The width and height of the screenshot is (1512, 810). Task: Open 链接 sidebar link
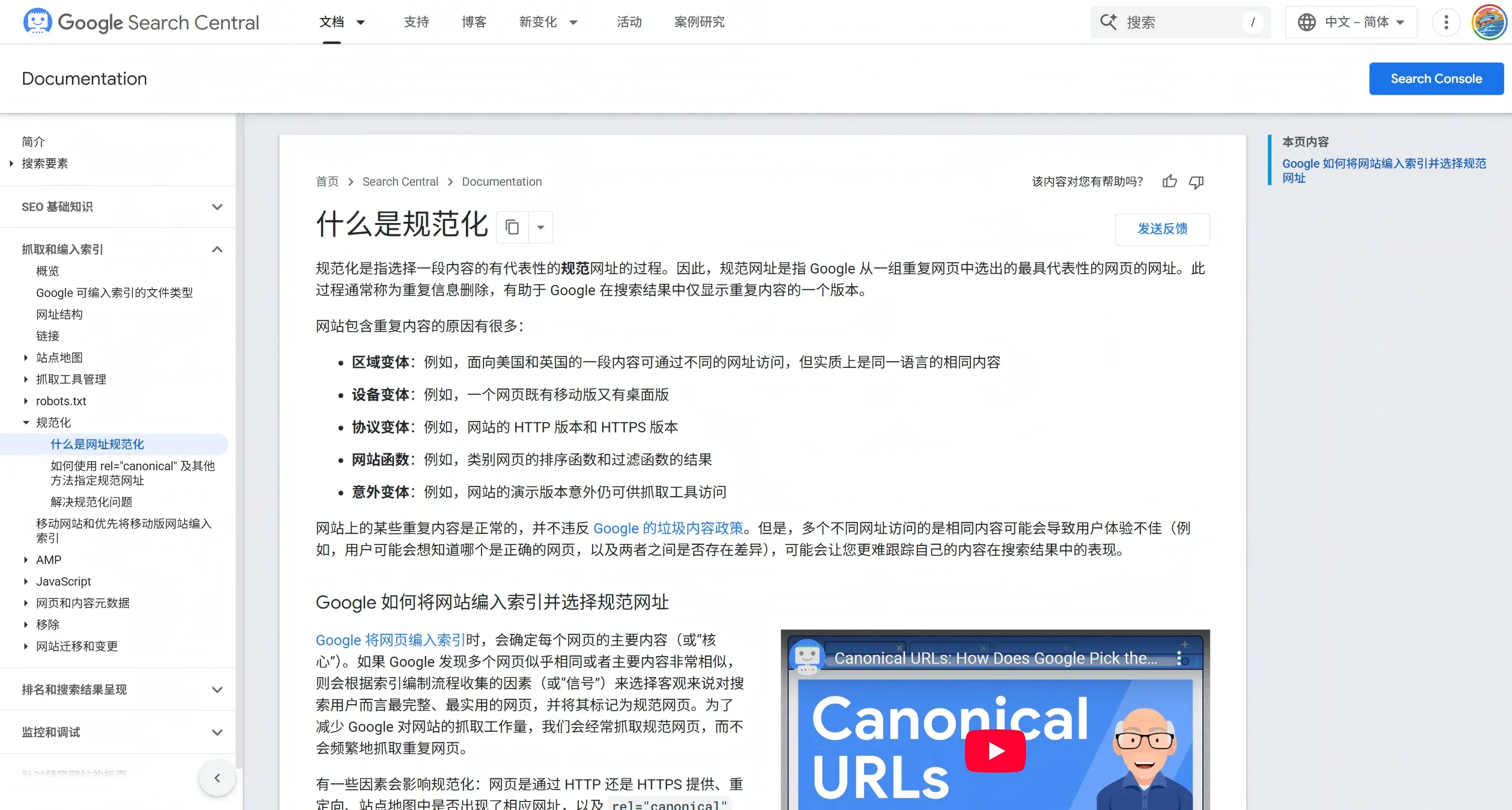[x=48, y=336]
